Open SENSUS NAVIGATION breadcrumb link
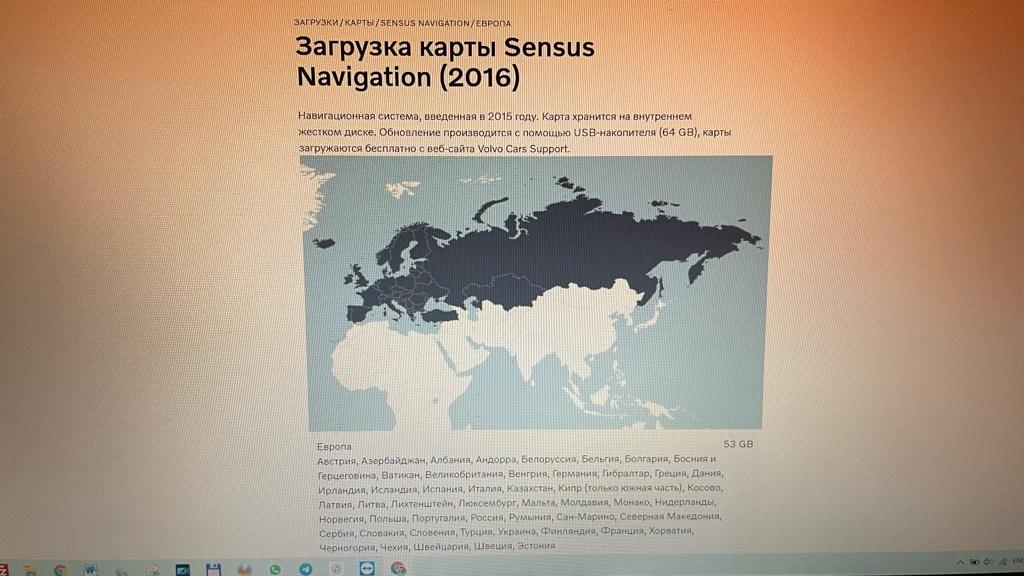The image size is (1024, 576). (x=424, y=23)
